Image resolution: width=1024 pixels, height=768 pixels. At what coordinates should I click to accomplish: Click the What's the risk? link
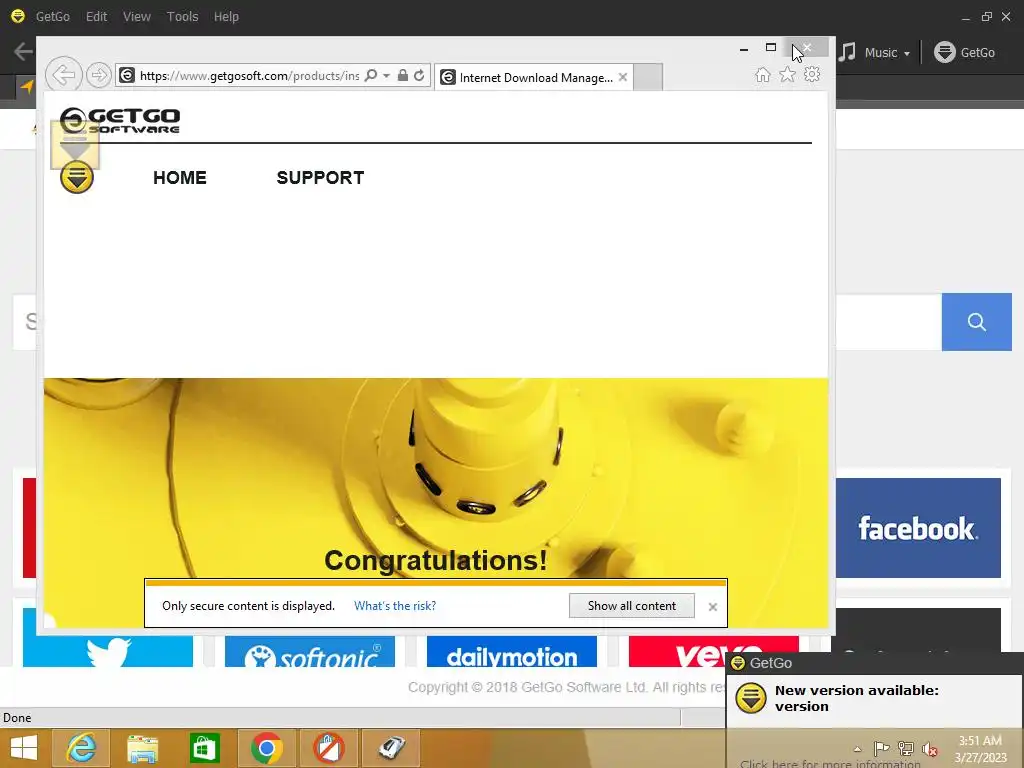pos(395,606)
